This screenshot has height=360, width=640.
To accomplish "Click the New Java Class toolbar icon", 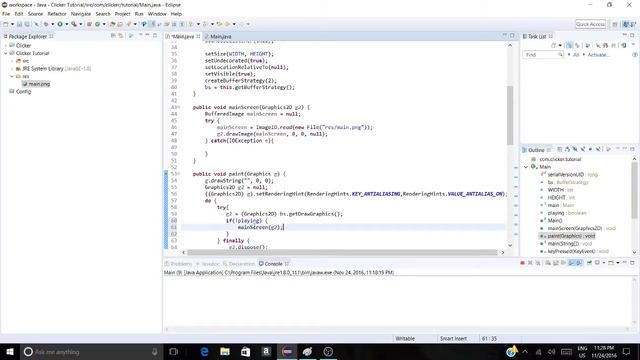I will point(97,24).
